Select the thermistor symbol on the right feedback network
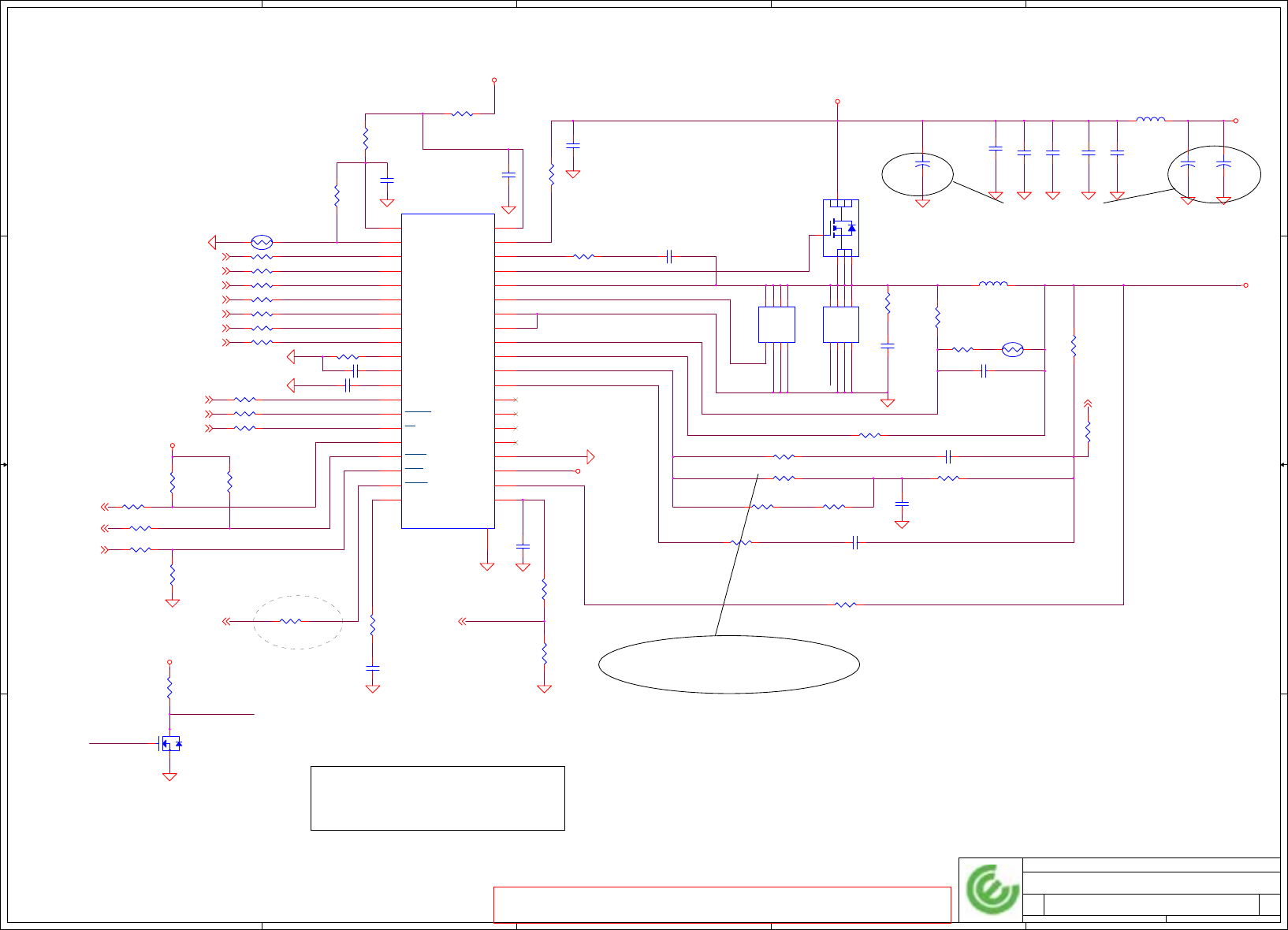This screenshot has width=1288, height=930. (x=1013, y=349)
